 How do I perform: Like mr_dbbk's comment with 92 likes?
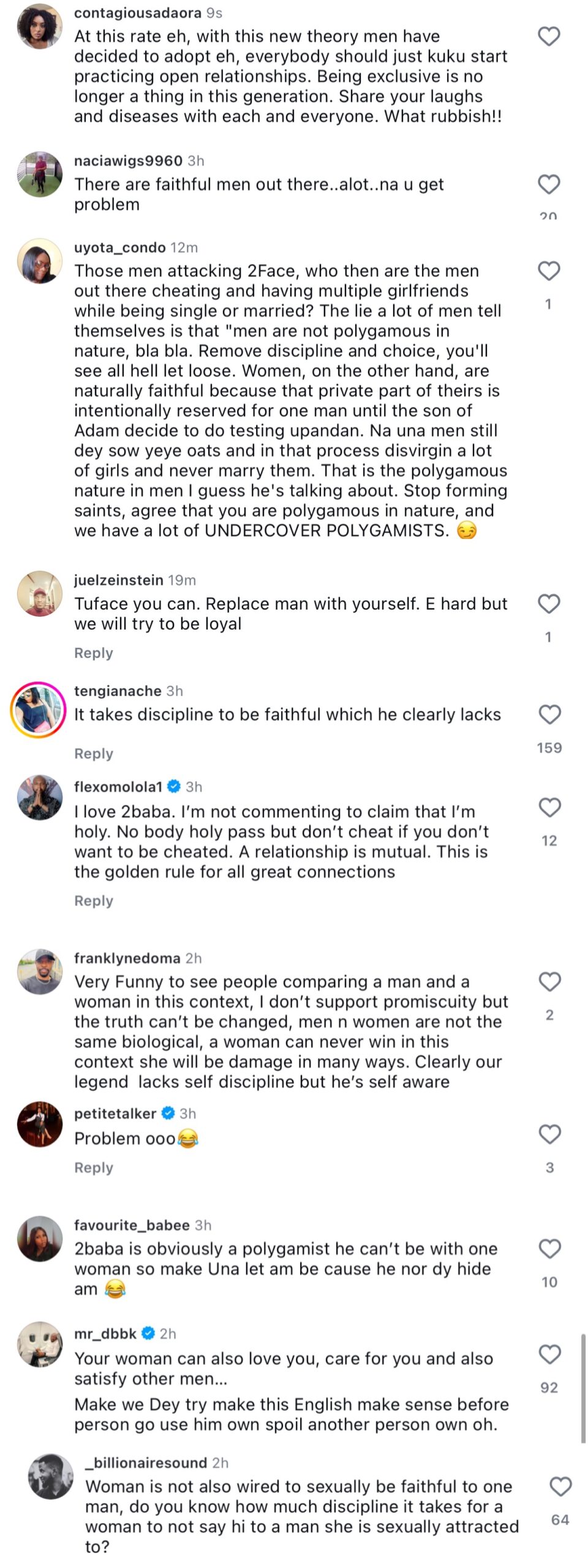[x=549, y=1354]
